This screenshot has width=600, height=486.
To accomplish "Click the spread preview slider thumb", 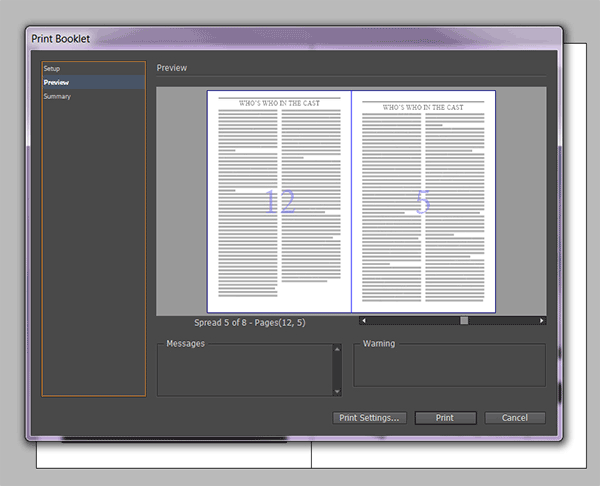I will [x=464, y=321].
